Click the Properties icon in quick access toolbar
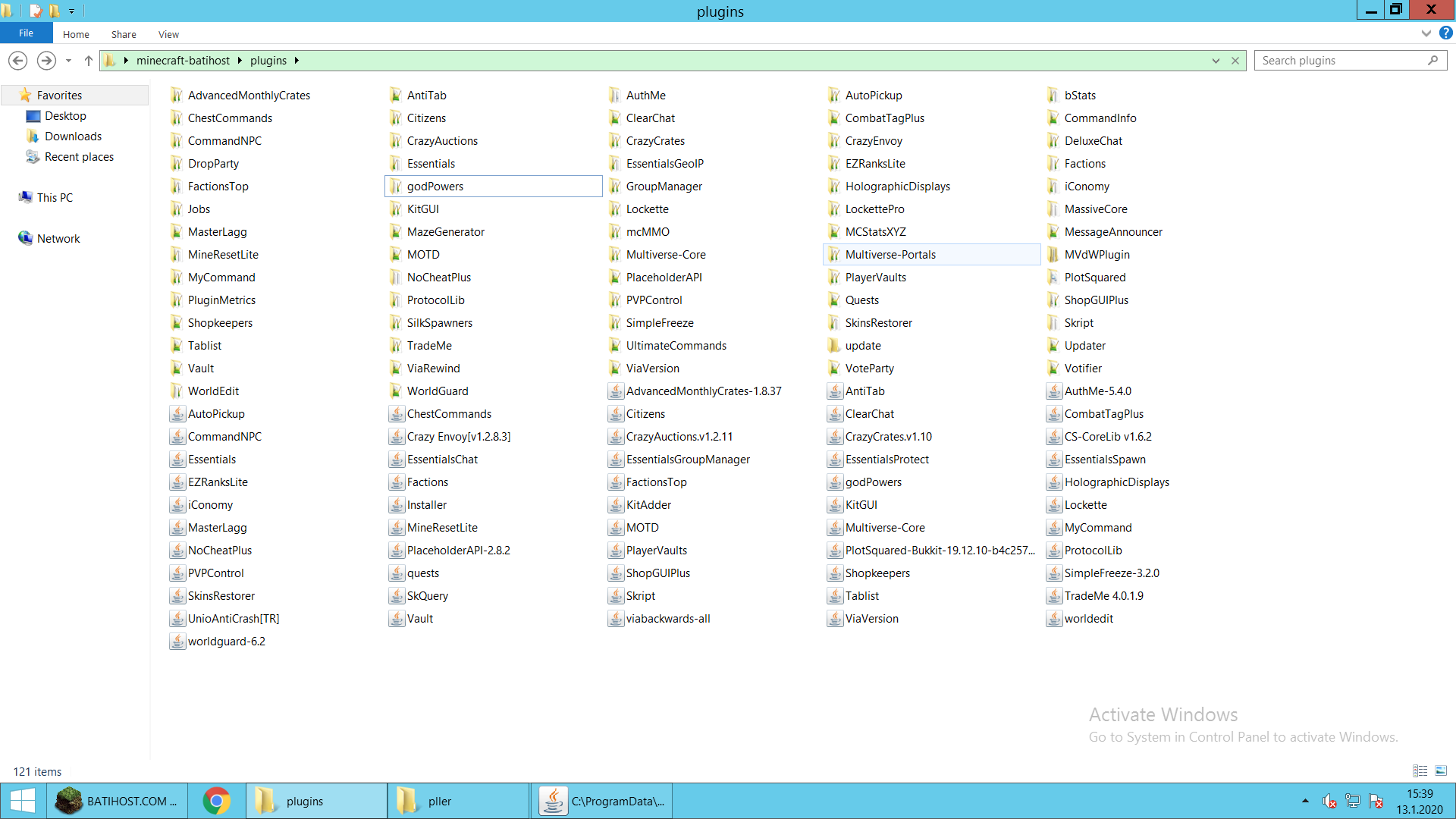The image size is (1456, 819). click(36, 11)
